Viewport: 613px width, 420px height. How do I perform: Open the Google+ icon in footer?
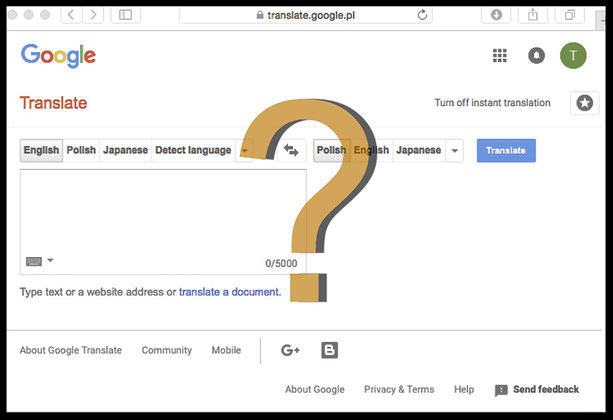[x=290, y=350]
